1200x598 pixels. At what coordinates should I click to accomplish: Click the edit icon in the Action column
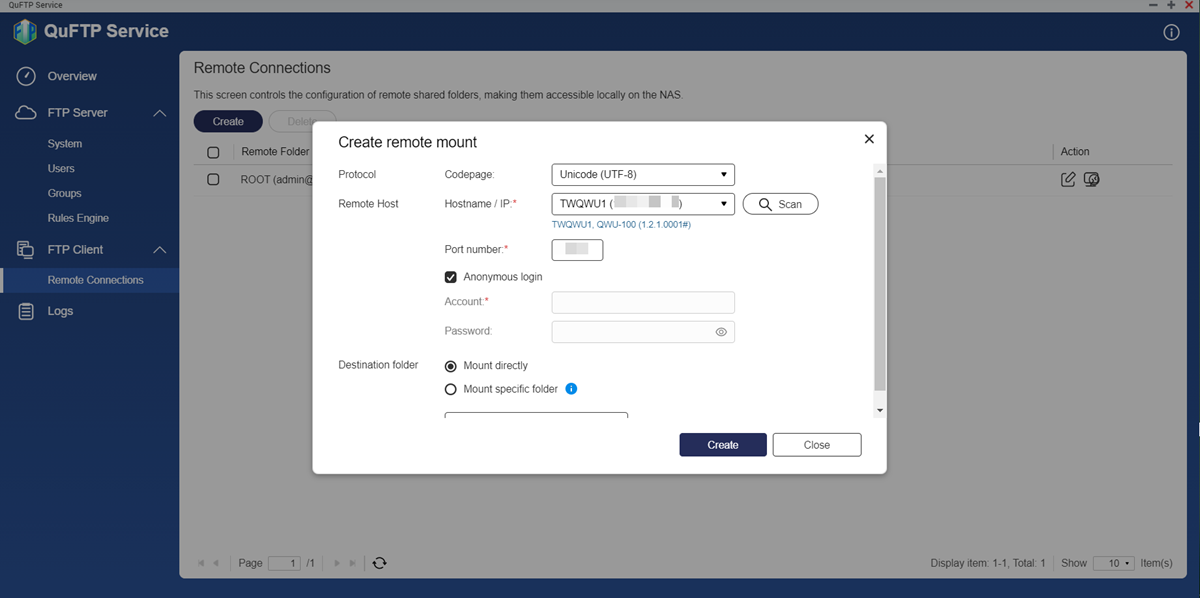pyautogui.click(x=1069, y=179)
